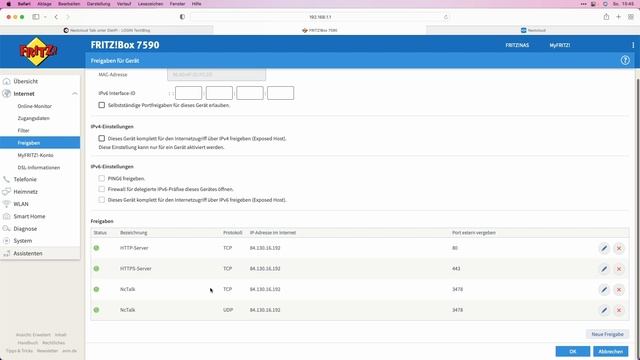640x360 pixels.
Task: Click the green status dot of HTTPS-Server
Action: (96, 269)
